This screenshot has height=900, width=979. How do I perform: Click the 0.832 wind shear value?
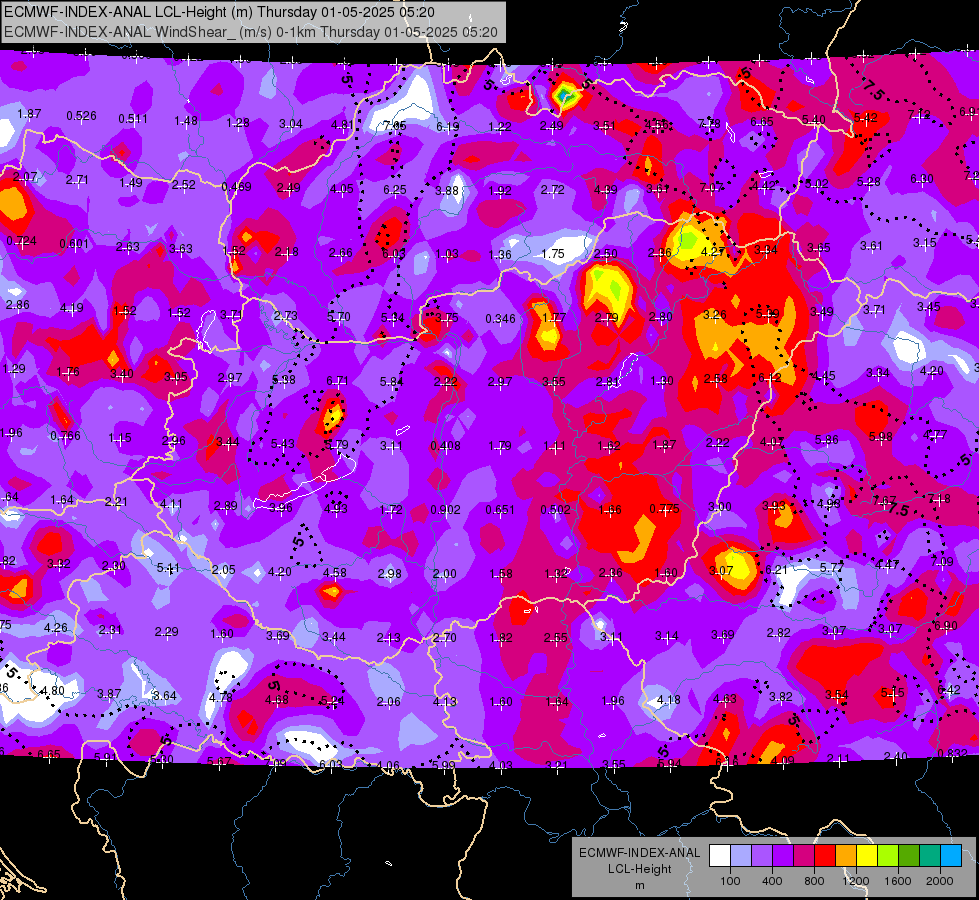pyautogui.click(x=952, y=753)
